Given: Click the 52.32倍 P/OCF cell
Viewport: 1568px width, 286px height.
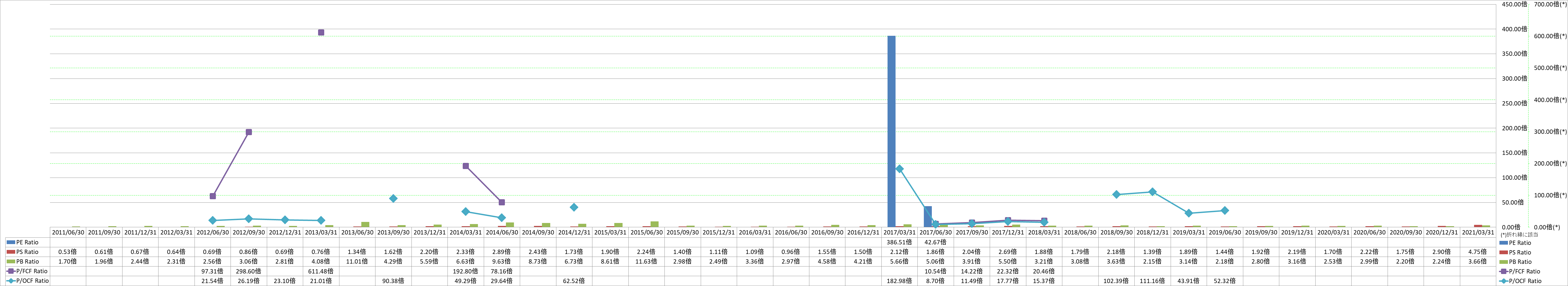Looking at the screenshot, I should click(x=1225, y=281).
